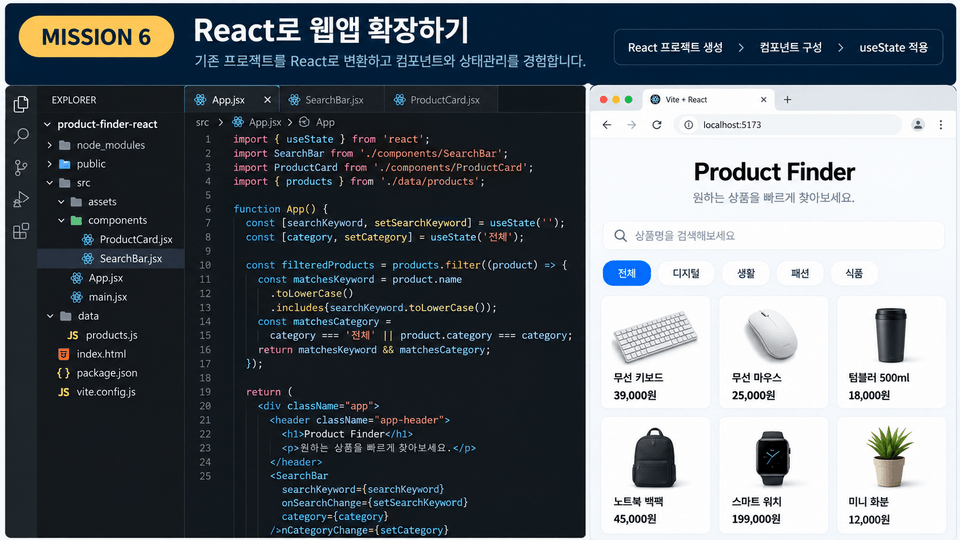Open the 무선 마우스 product card
Image resolution: width=960 pixels, height=540 pixels.
click(x=773, y=352)
